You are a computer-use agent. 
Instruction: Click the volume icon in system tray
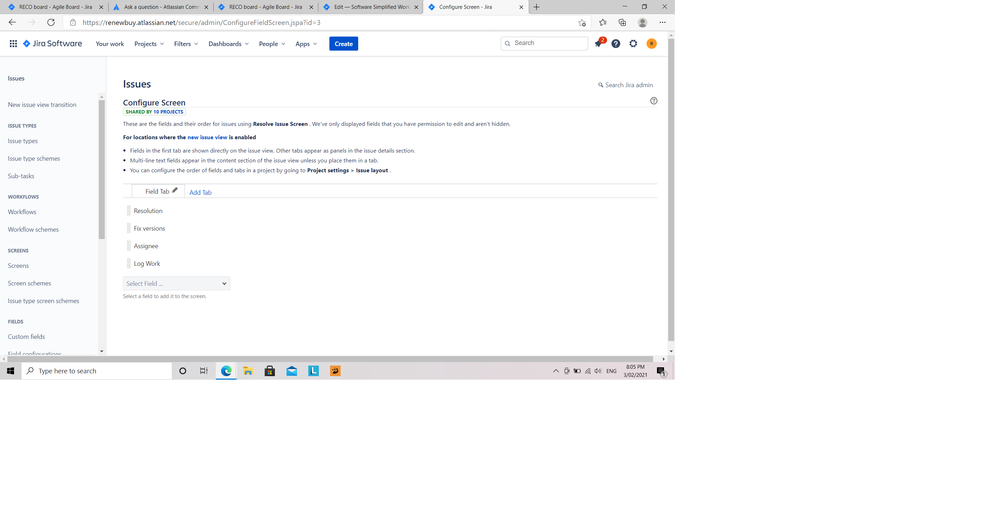coord(598,371)
